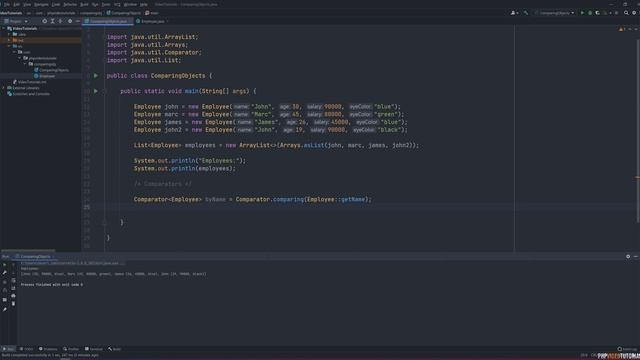640x360 pixels.
Task: Open the Edit menu
Action: pyautogui.click(x=16, y=4)
